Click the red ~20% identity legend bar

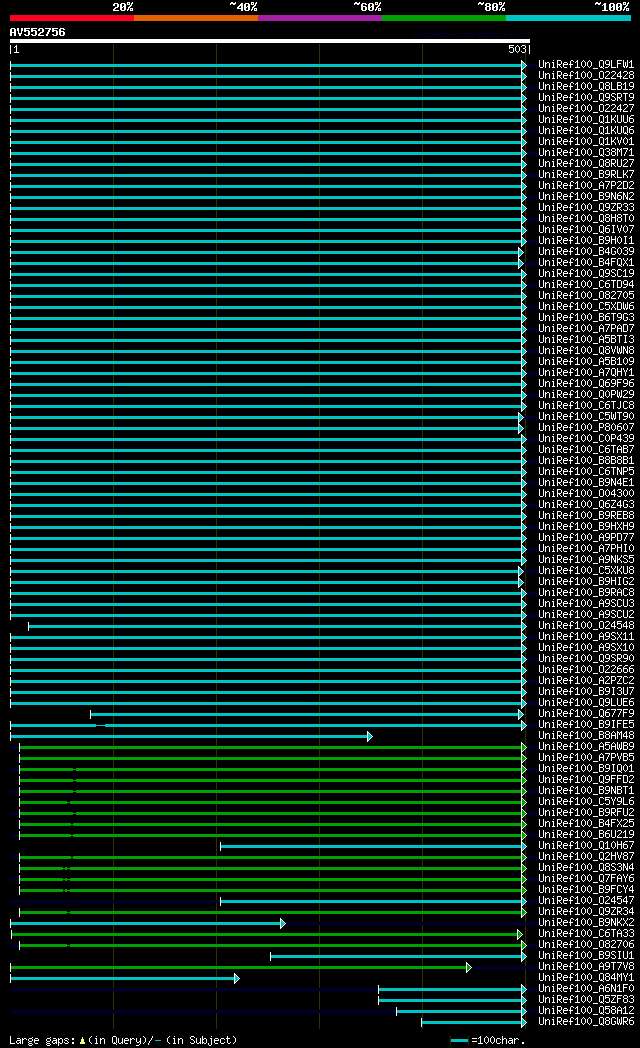tap(71, 18)
